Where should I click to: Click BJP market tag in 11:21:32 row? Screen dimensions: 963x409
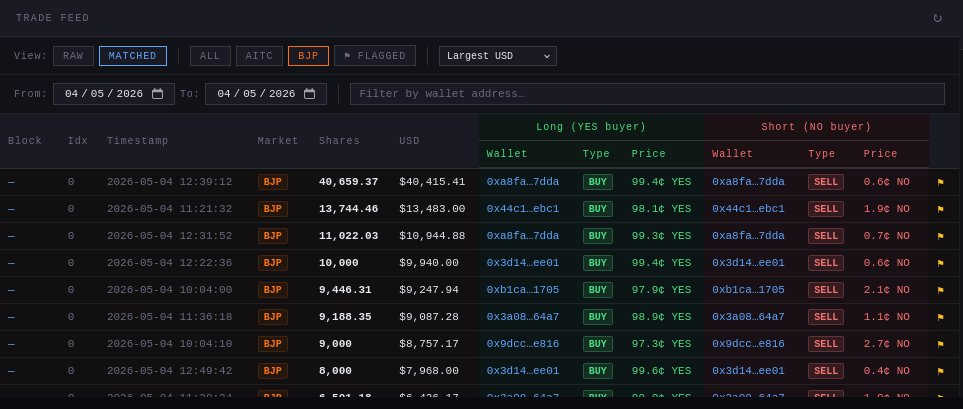(x=273, y=209)
